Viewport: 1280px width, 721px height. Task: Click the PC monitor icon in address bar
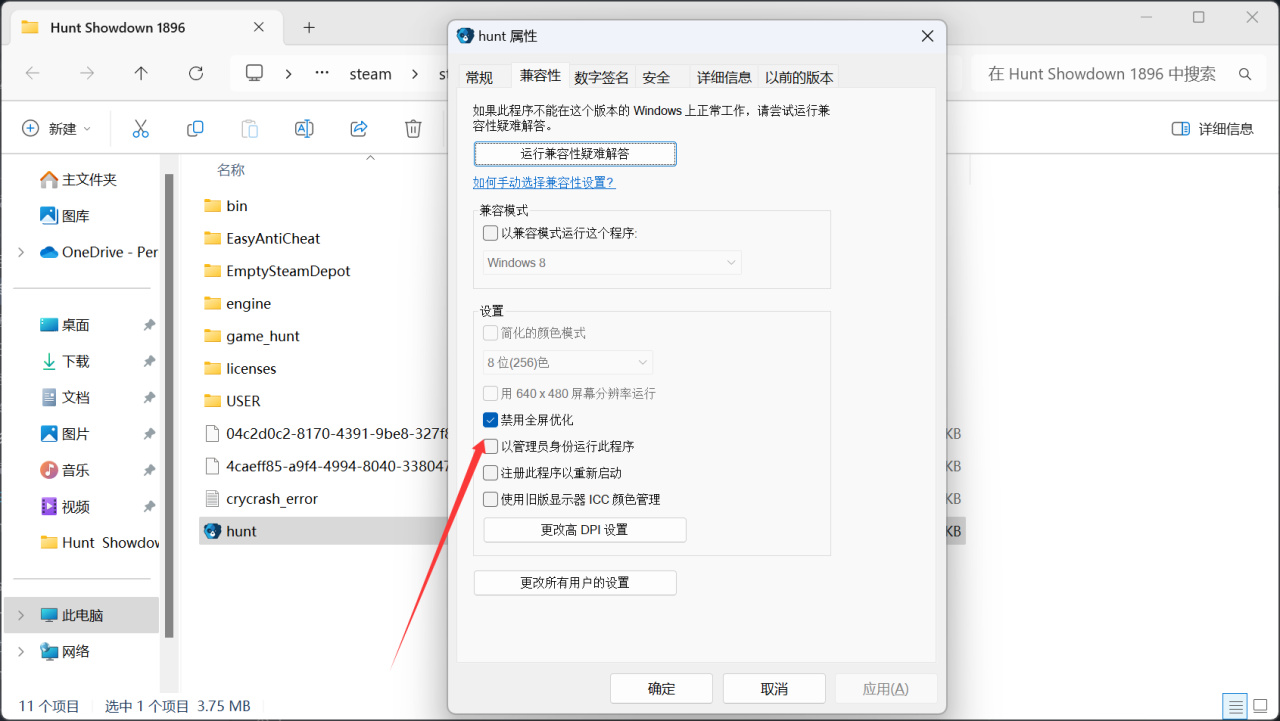pos(255,73)
